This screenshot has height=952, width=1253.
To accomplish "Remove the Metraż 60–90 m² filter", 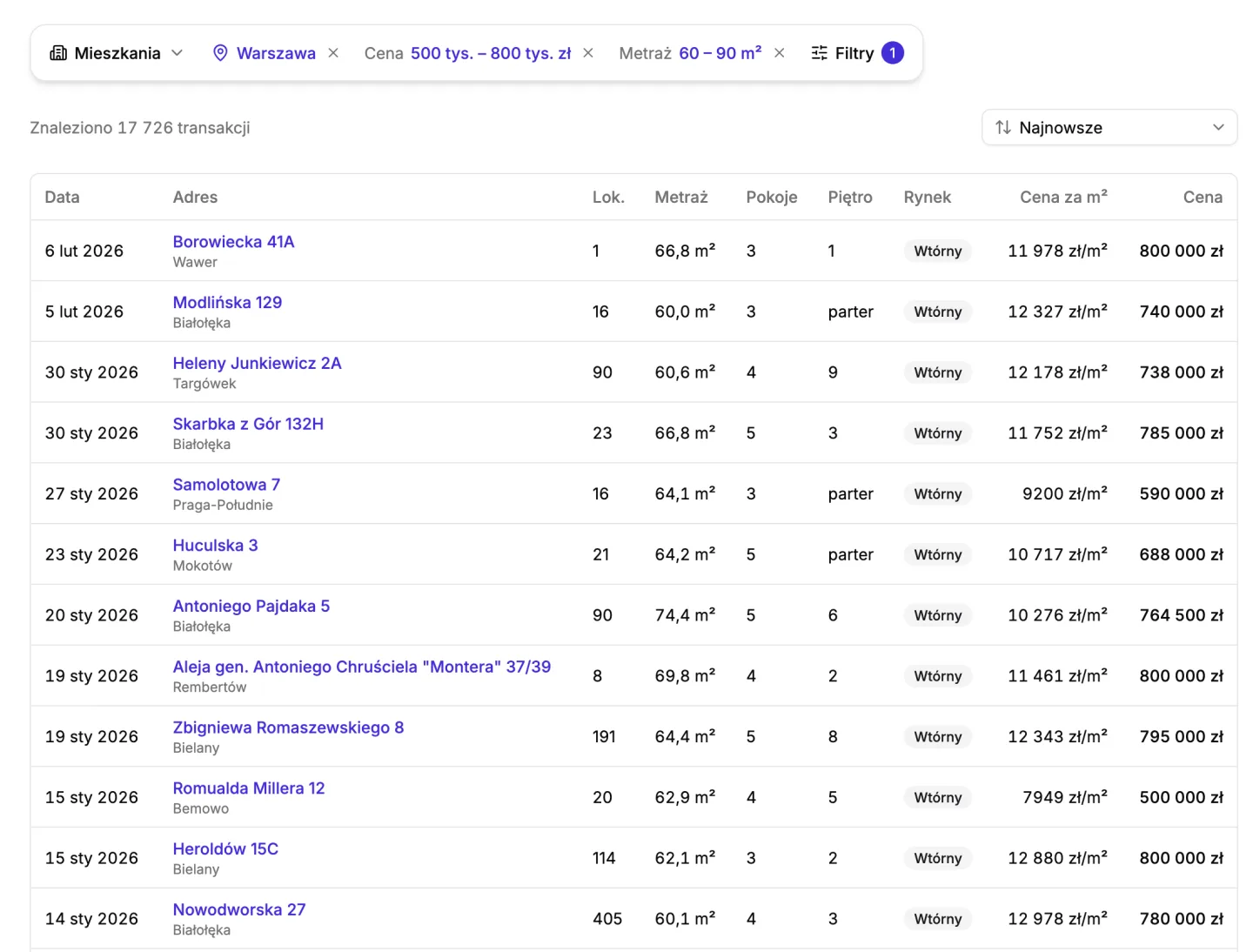I will tap(780, 53).
